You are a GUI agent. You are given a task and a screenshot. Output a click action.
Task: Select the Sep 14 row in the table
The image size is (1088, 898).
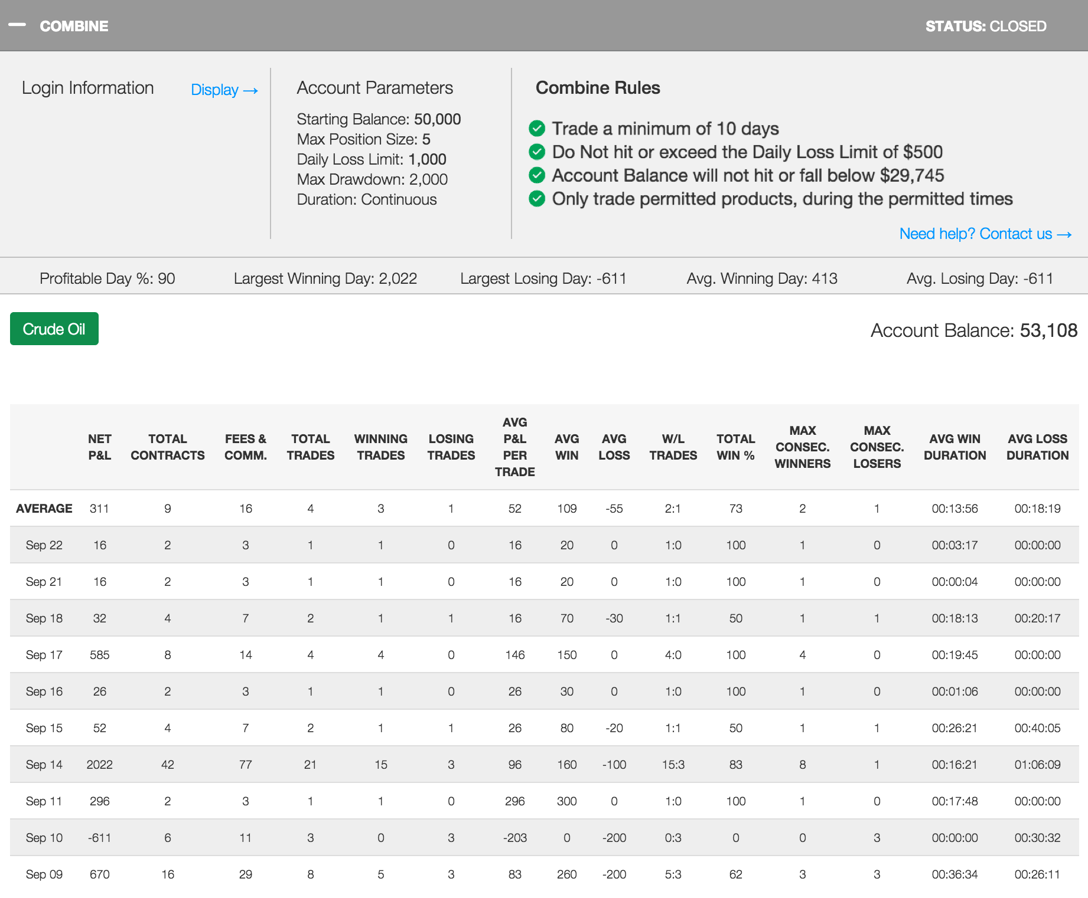click(x=44, y=765)
